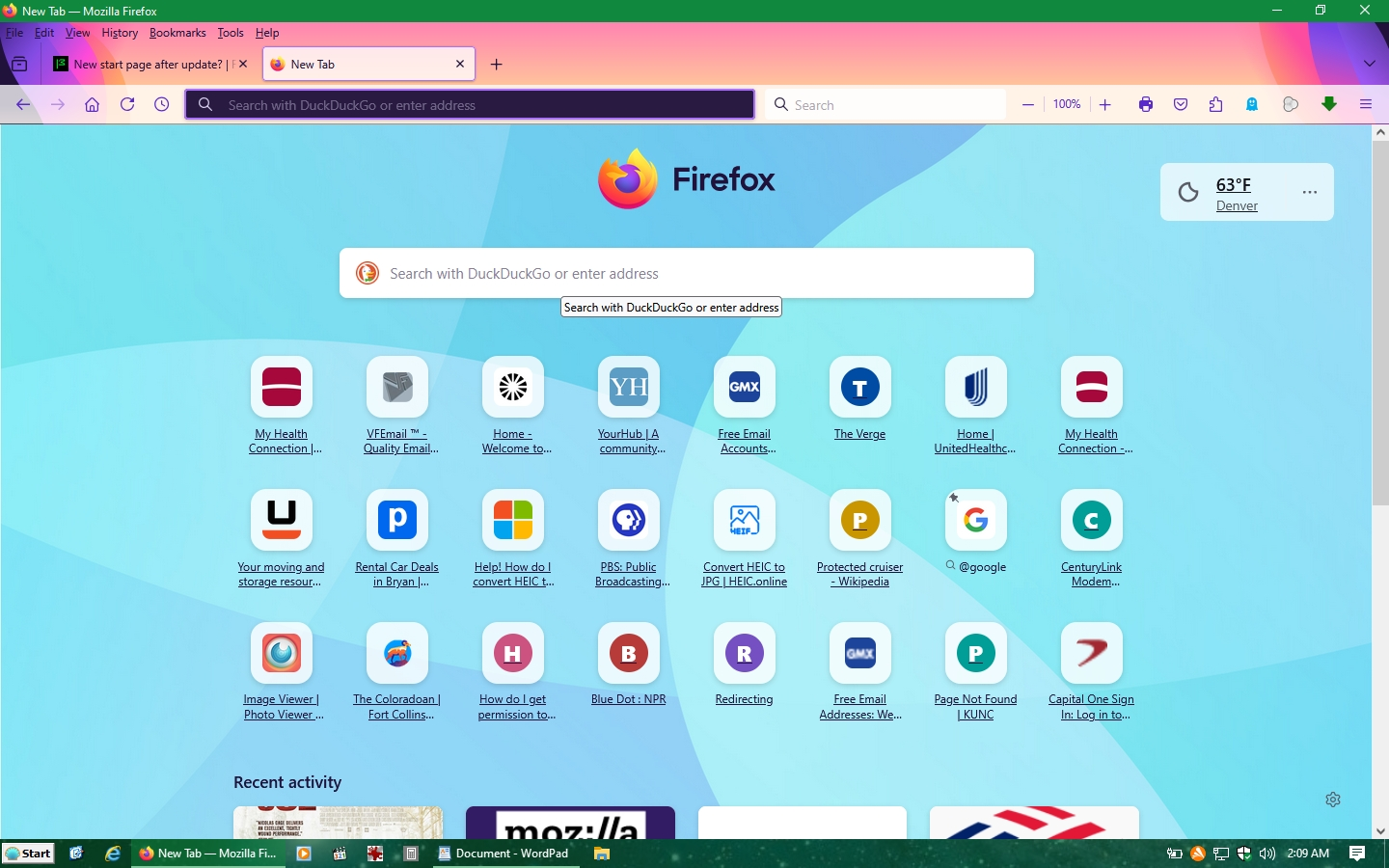1389x868 pixels.
Task: Open the Windows Start button
Action: [28, 854]
